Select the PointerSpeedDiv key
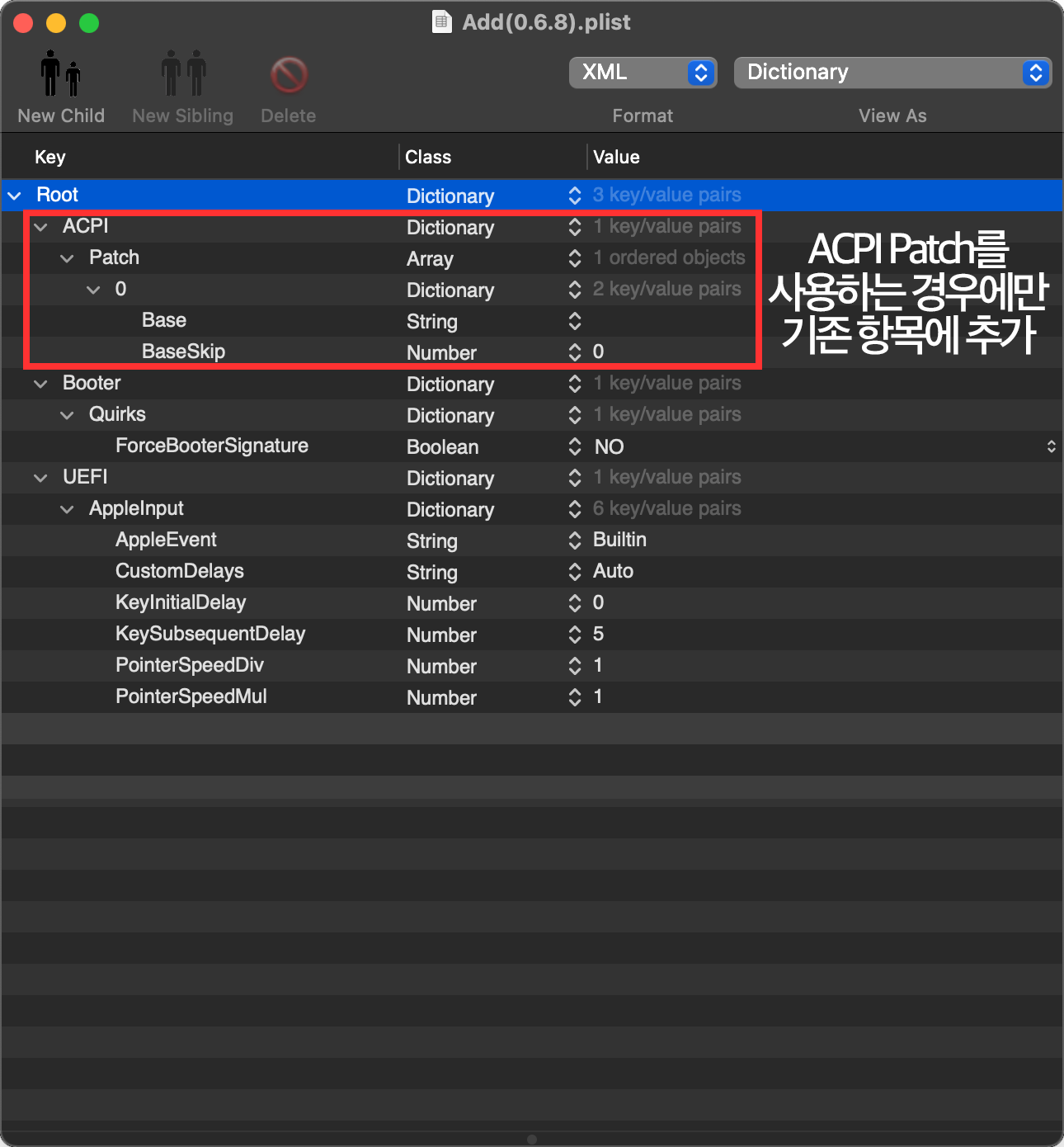1064x1147 pixels. 190,665
